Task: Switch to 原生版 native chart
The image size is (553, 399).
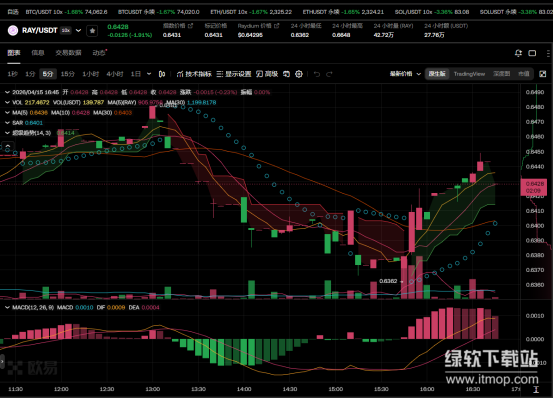Action: coord(437,74)
